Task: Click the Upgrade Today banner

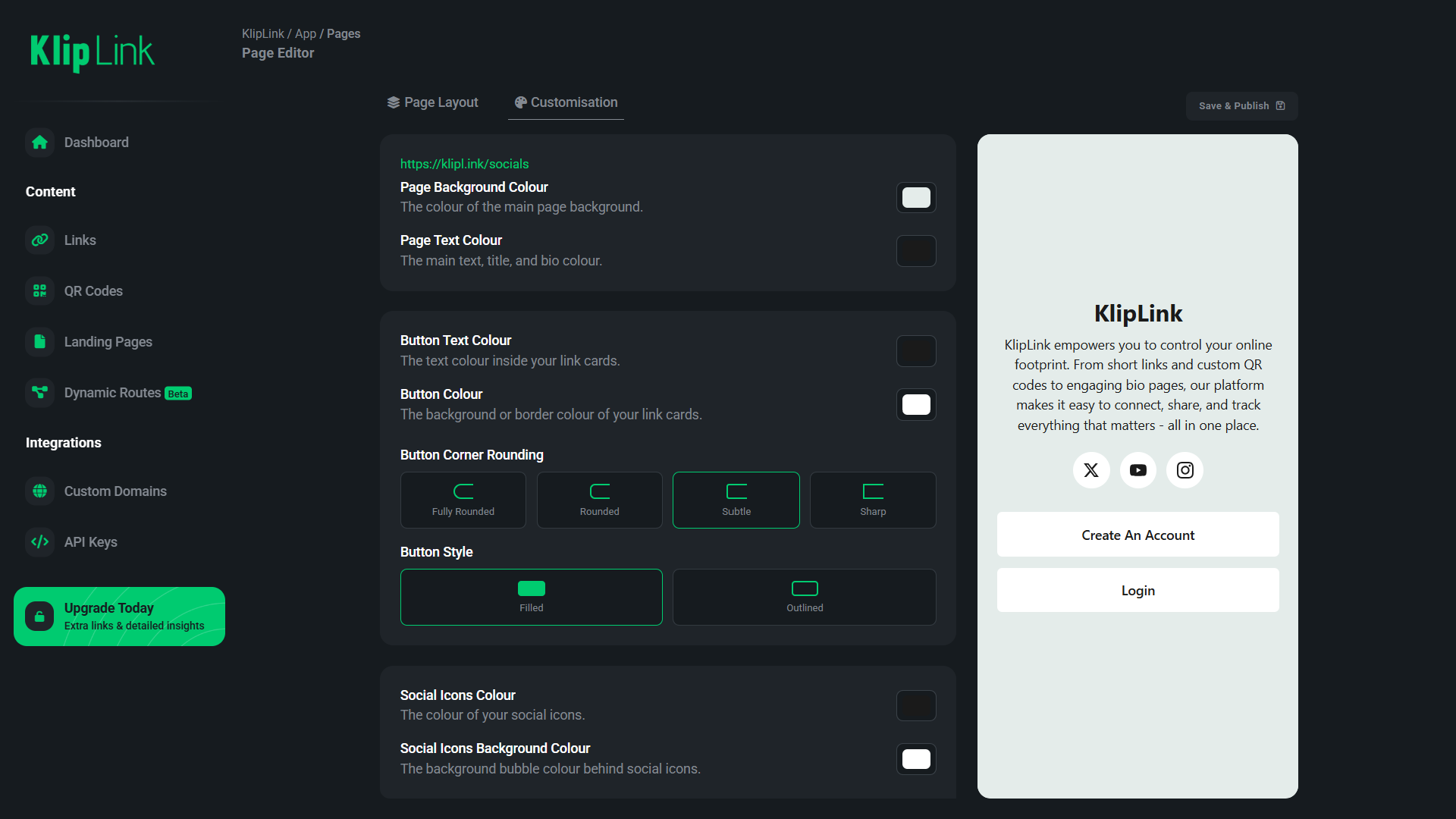Action: [x=120, y=617]
